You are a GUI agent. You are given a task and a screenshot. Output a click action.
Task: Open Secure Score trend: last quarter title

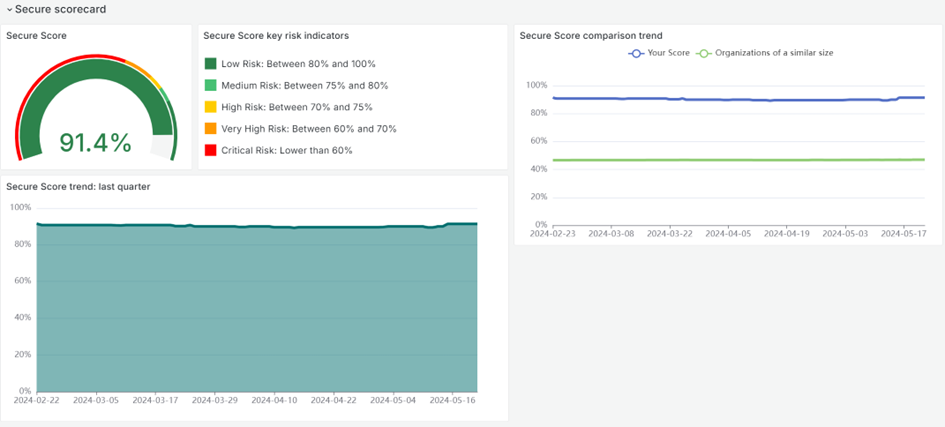pos(78,186)
